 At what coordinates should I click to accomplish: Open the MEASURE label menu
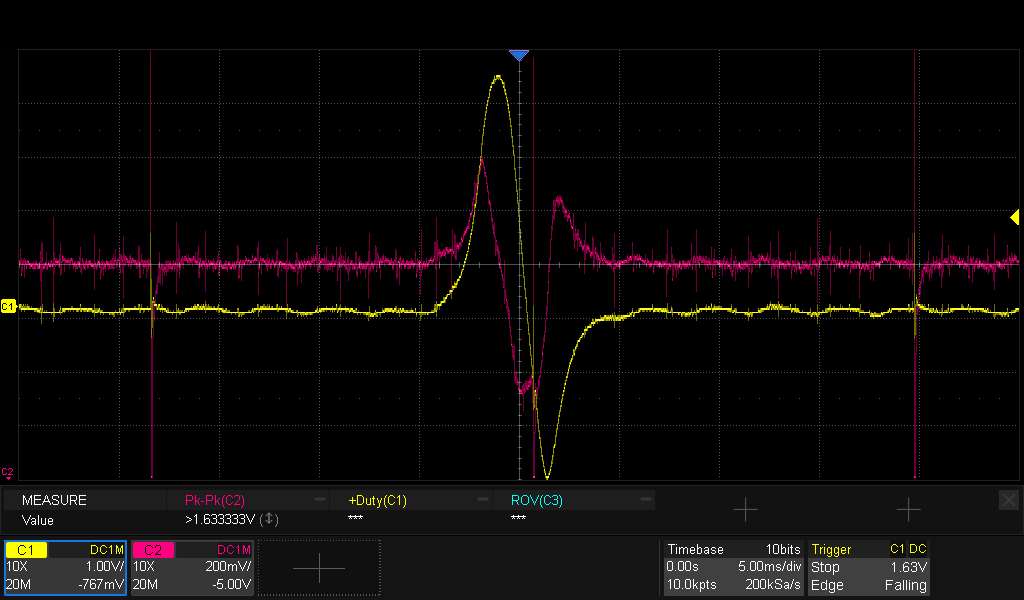click(55, 500)
